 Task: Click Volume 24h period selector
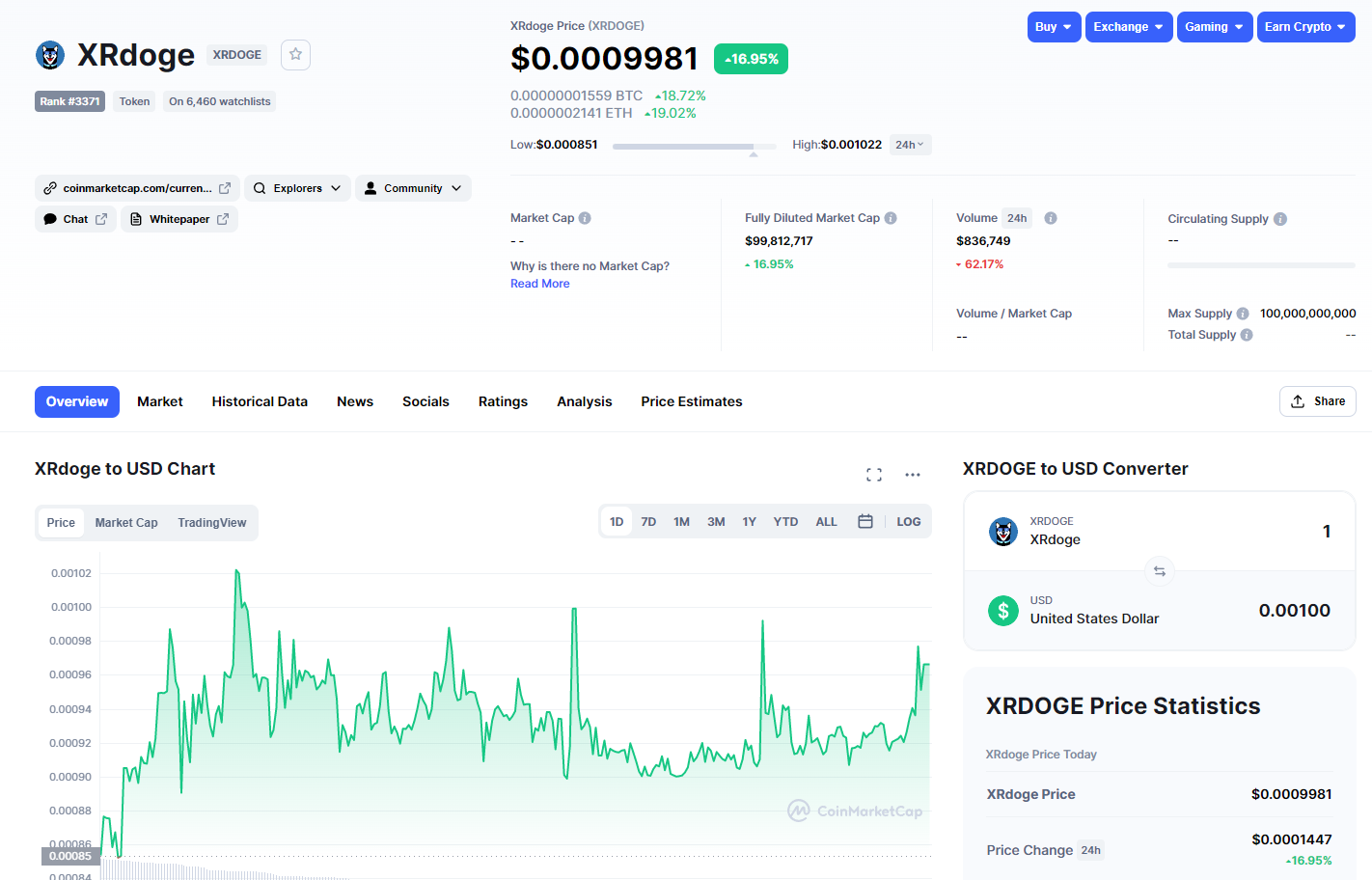1017,218
